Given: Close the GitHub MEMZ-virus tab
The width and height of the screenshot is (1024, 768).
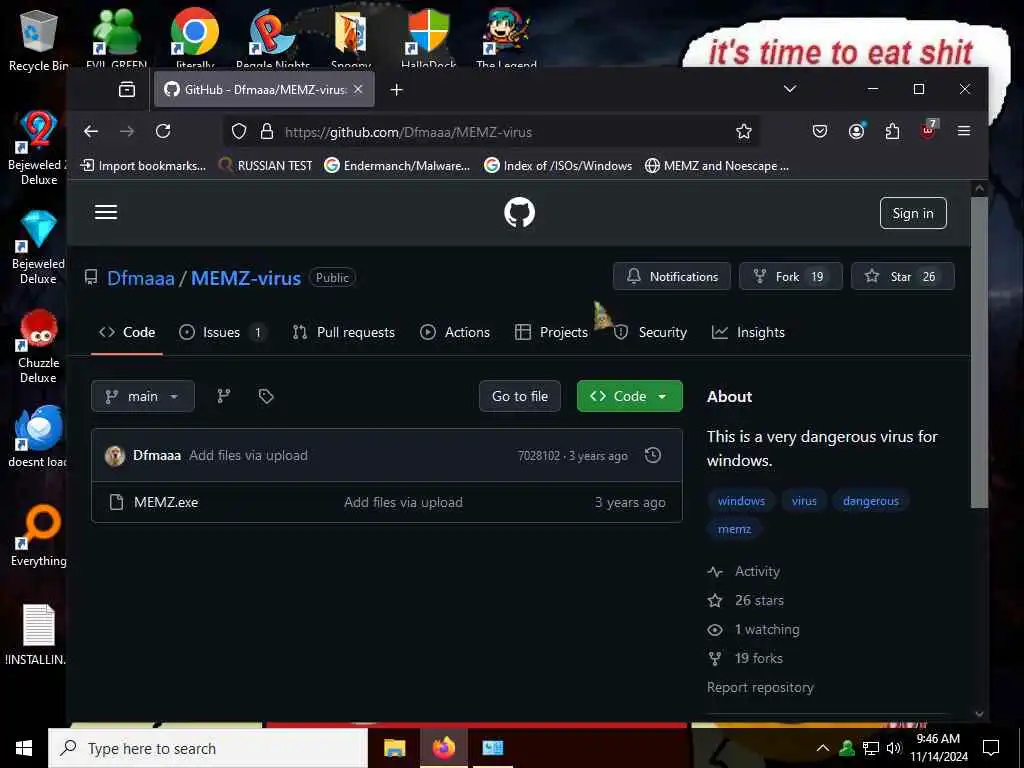Looking at the screenshot, I should 358,89.
